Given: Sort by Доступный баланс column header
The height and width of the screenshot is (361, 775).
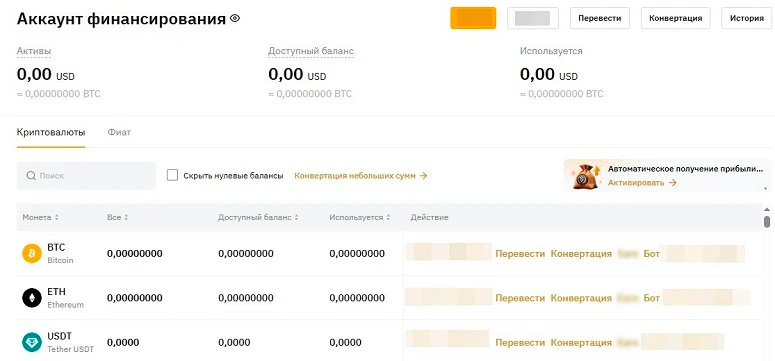Looking at the screenshot, I should [x=258, y=218].
